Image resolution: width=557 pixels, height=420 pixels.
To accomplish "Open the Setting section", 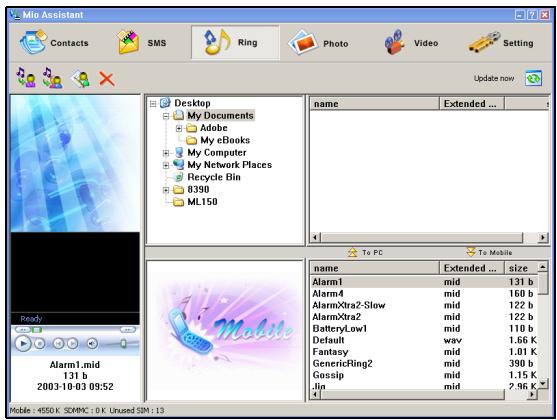I will 501,43.
